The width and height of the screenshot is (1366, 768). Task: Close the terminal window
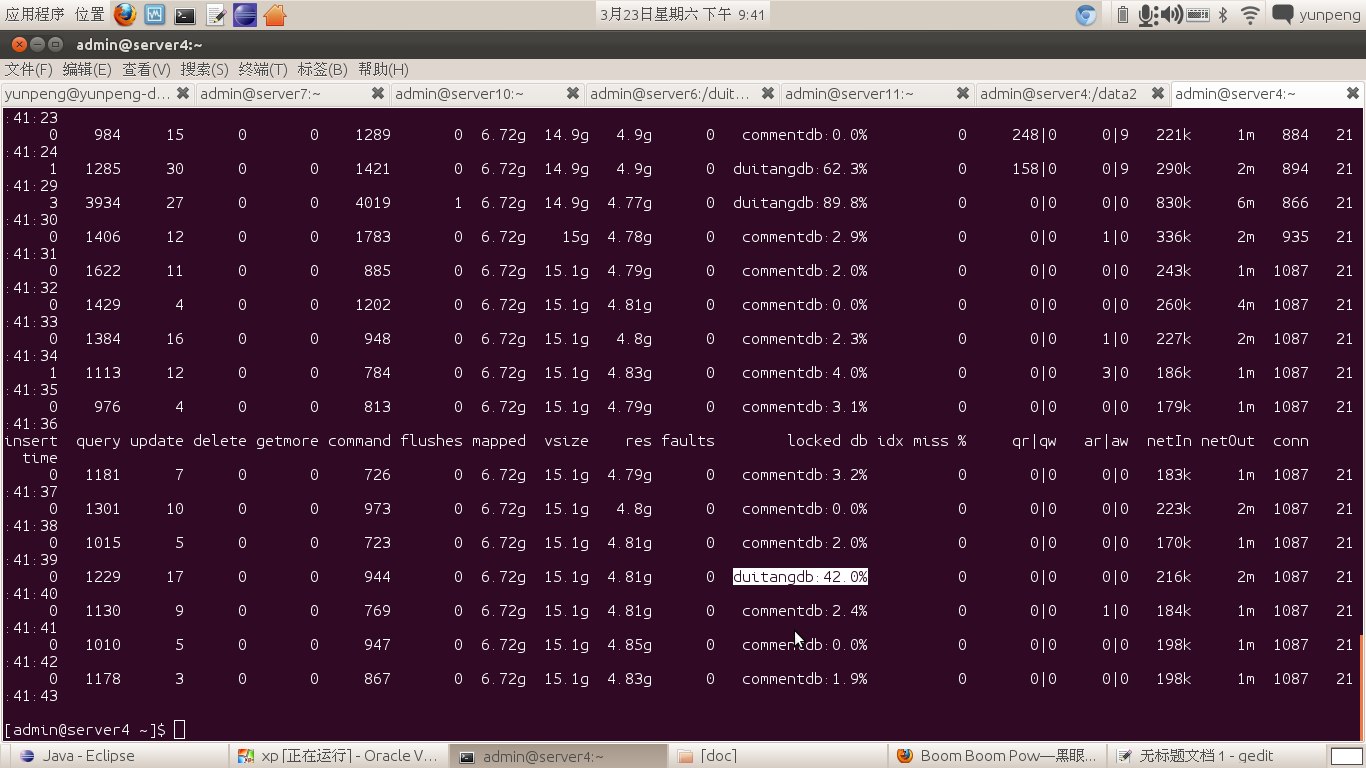(x=19, y=45)
